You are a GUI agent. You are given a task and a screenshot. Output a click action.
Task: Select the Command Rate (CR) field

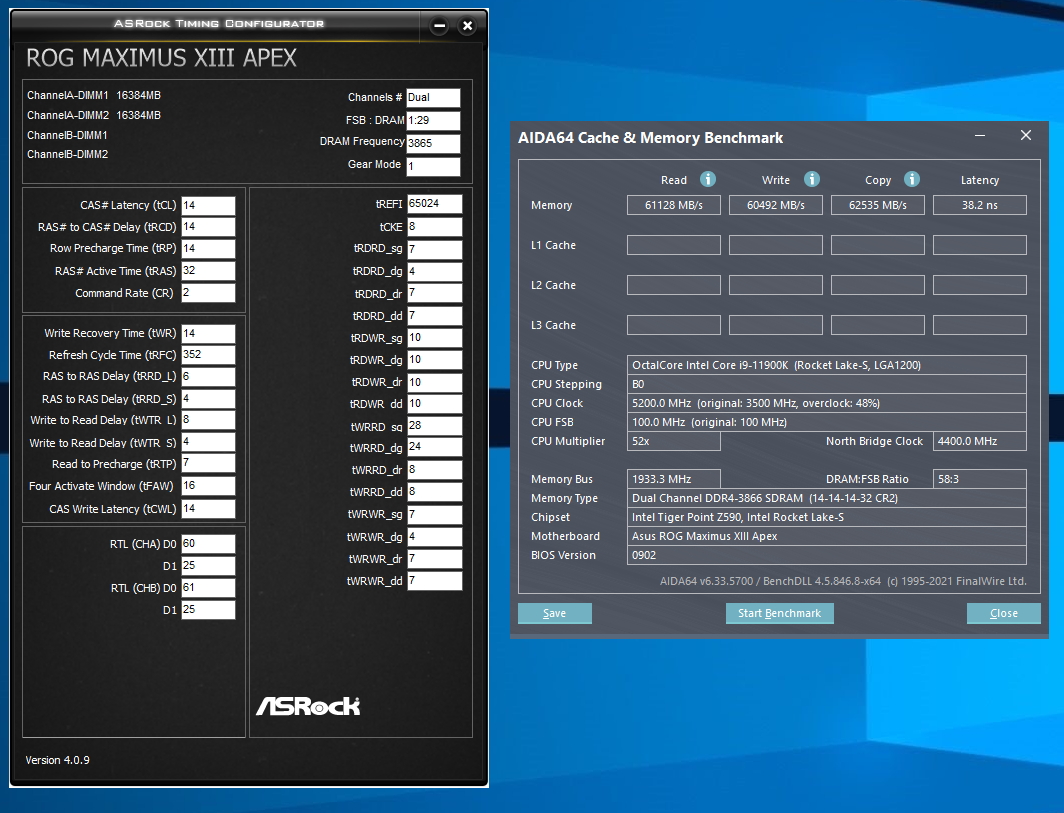(x=208, y=292)
